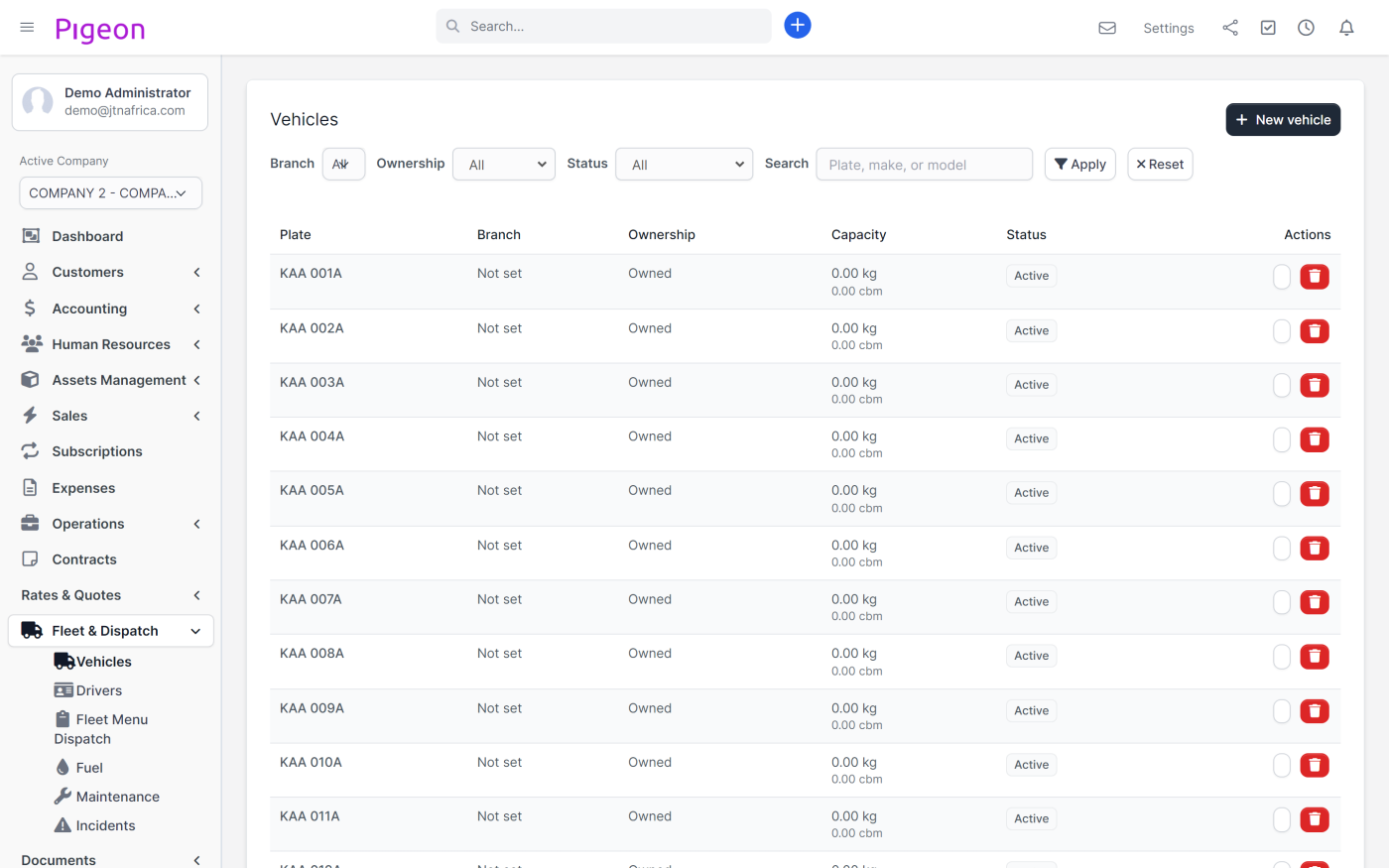Expand the Rates & Quotes menu
1389x868 pixels.
coord(111,595)
